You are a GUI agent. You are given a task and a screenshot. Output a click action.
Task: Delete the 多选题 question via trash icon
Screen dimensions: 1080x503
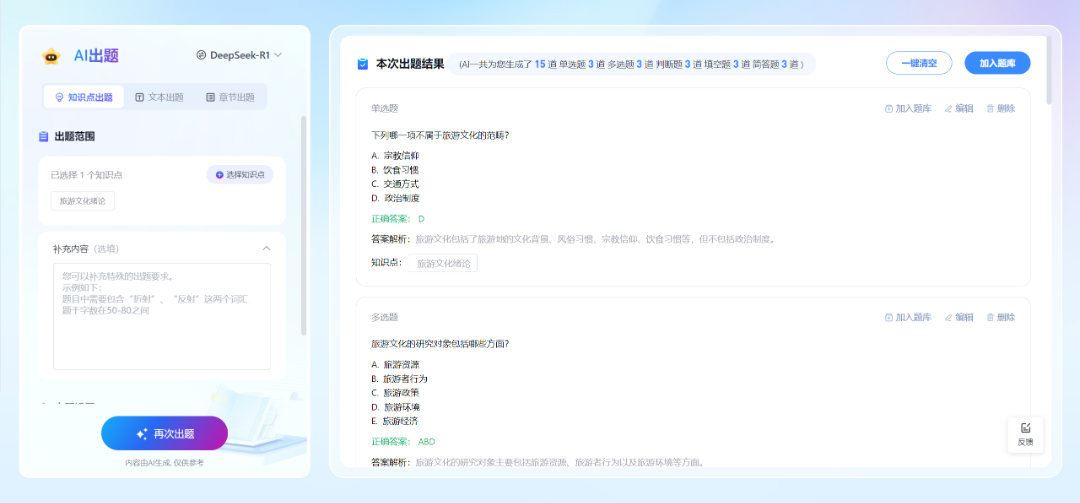990,317
